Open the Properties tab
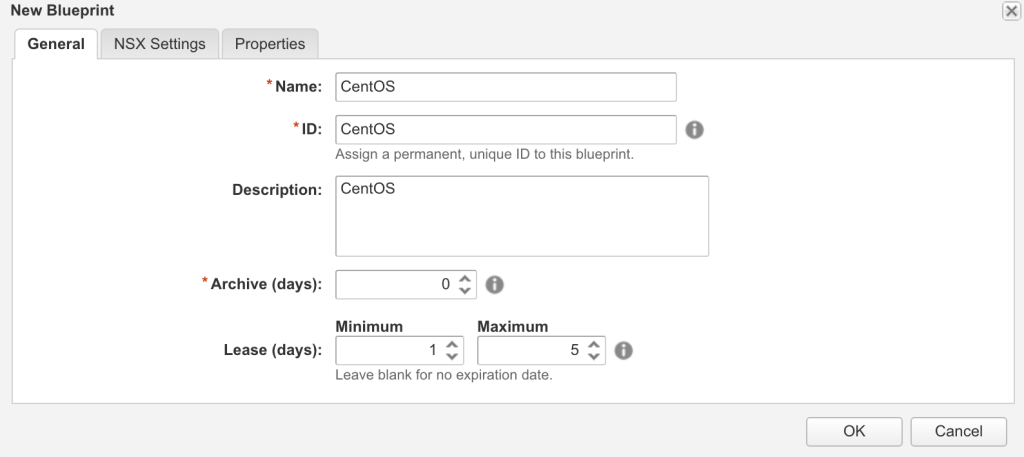This screenshot has height=457, width=1024. coord(270,44)
